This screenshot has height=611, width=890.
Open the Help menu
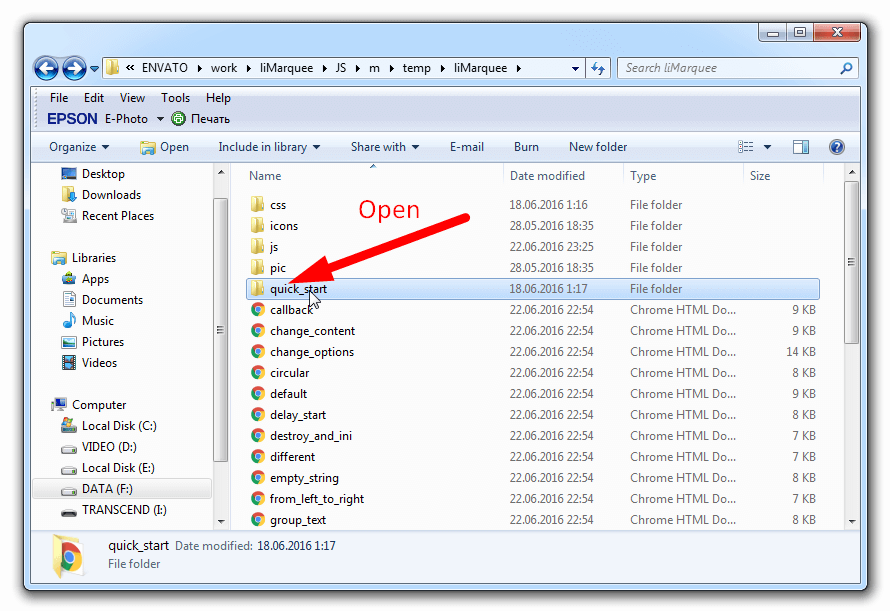(218, 98)
